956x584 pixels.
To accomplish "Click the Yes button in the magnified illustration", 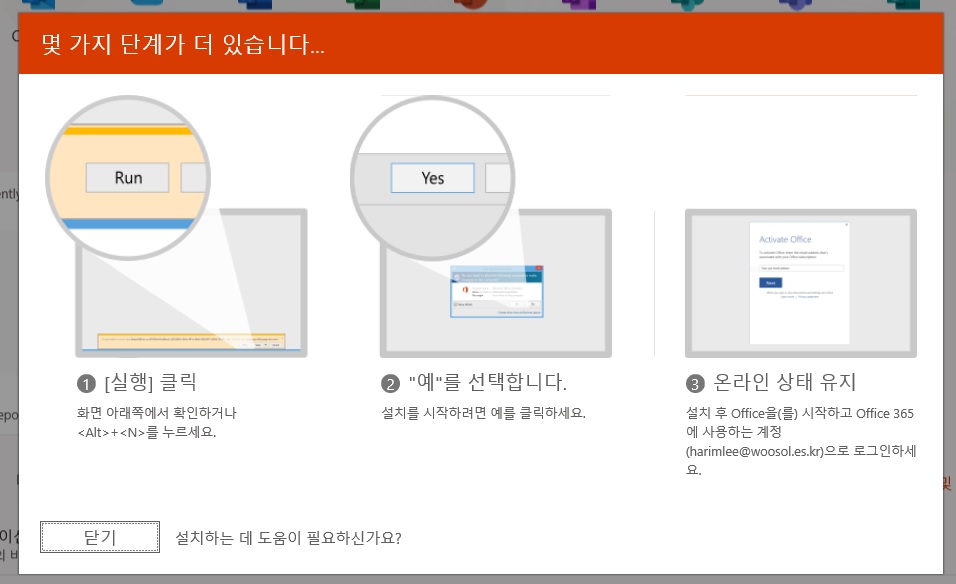I will [432, 178].
